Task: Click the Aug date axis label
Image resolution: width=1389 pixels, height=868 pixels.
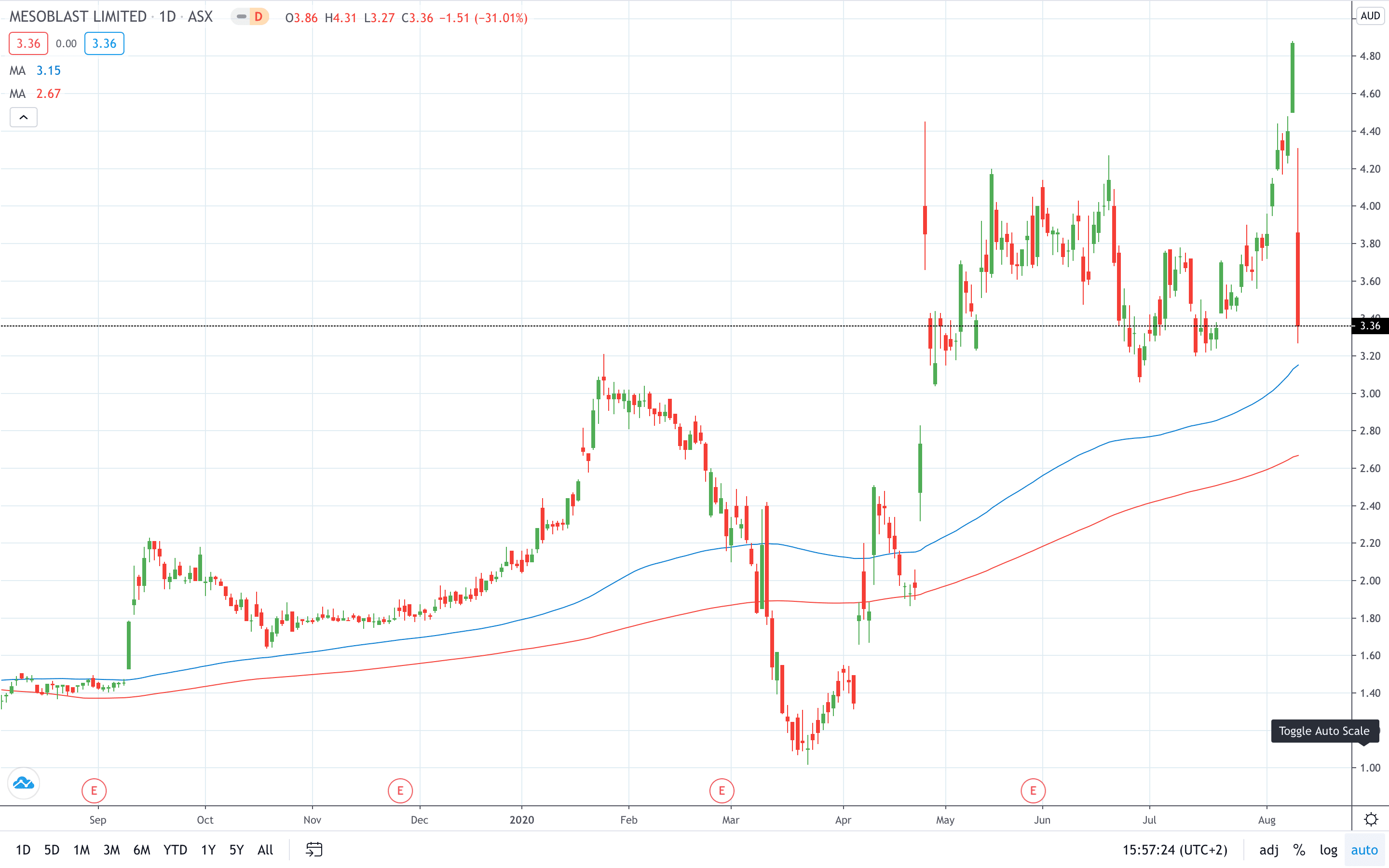Action: coord(1267,820)
